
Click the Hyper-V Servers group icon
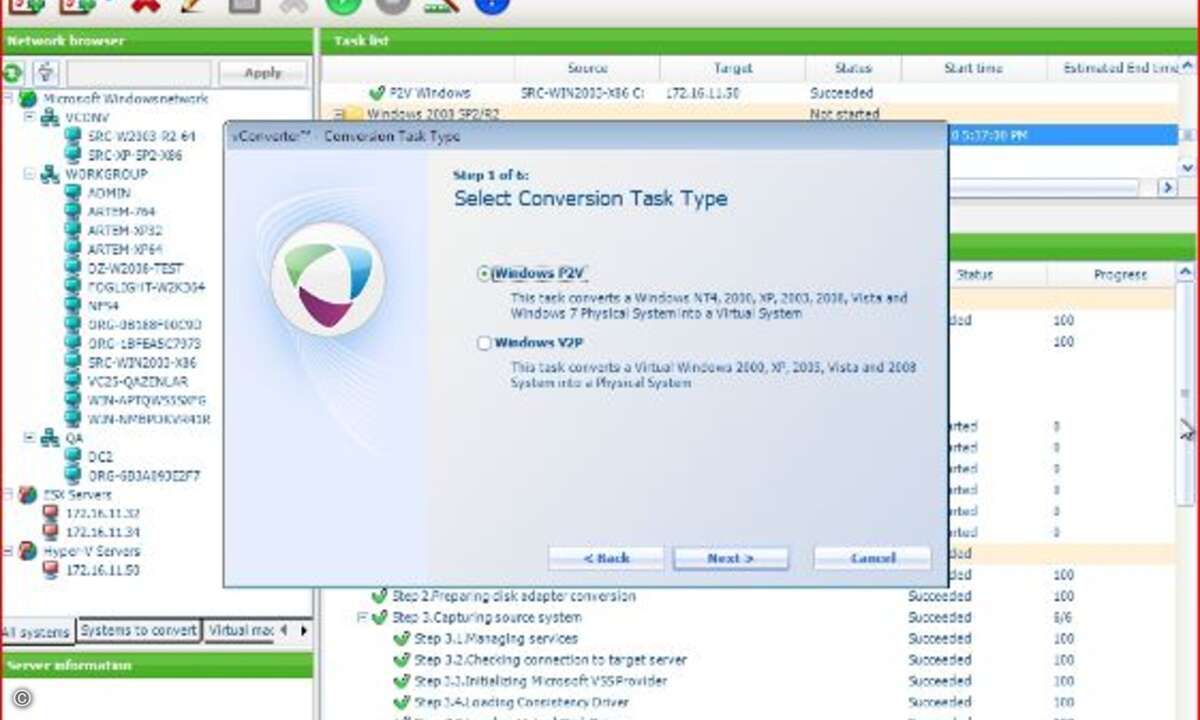coord(28,551)
